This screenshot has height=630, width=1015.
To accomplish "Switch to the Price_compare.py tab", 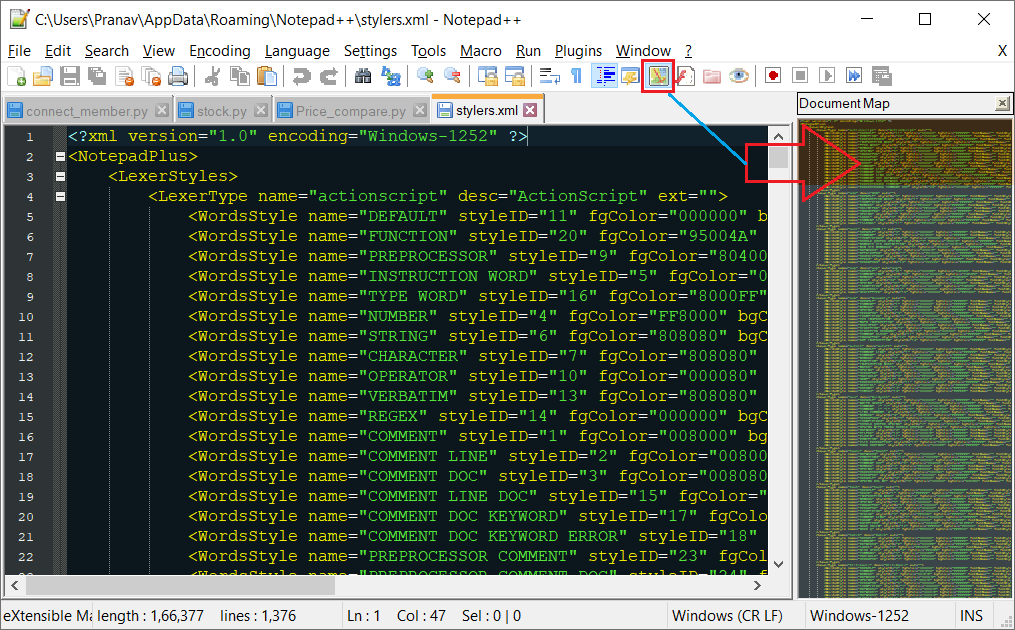I will 350,111.
